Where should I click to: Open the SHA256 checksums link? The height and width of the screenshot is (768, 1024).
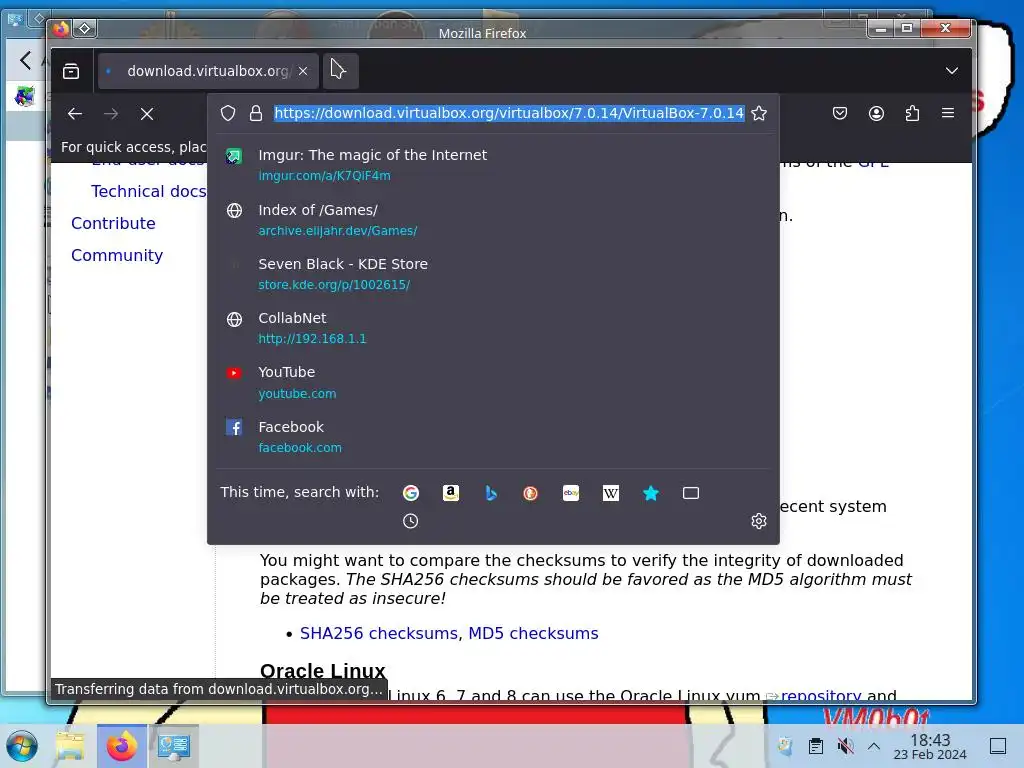pyautogui.click(x=379, y=633)
